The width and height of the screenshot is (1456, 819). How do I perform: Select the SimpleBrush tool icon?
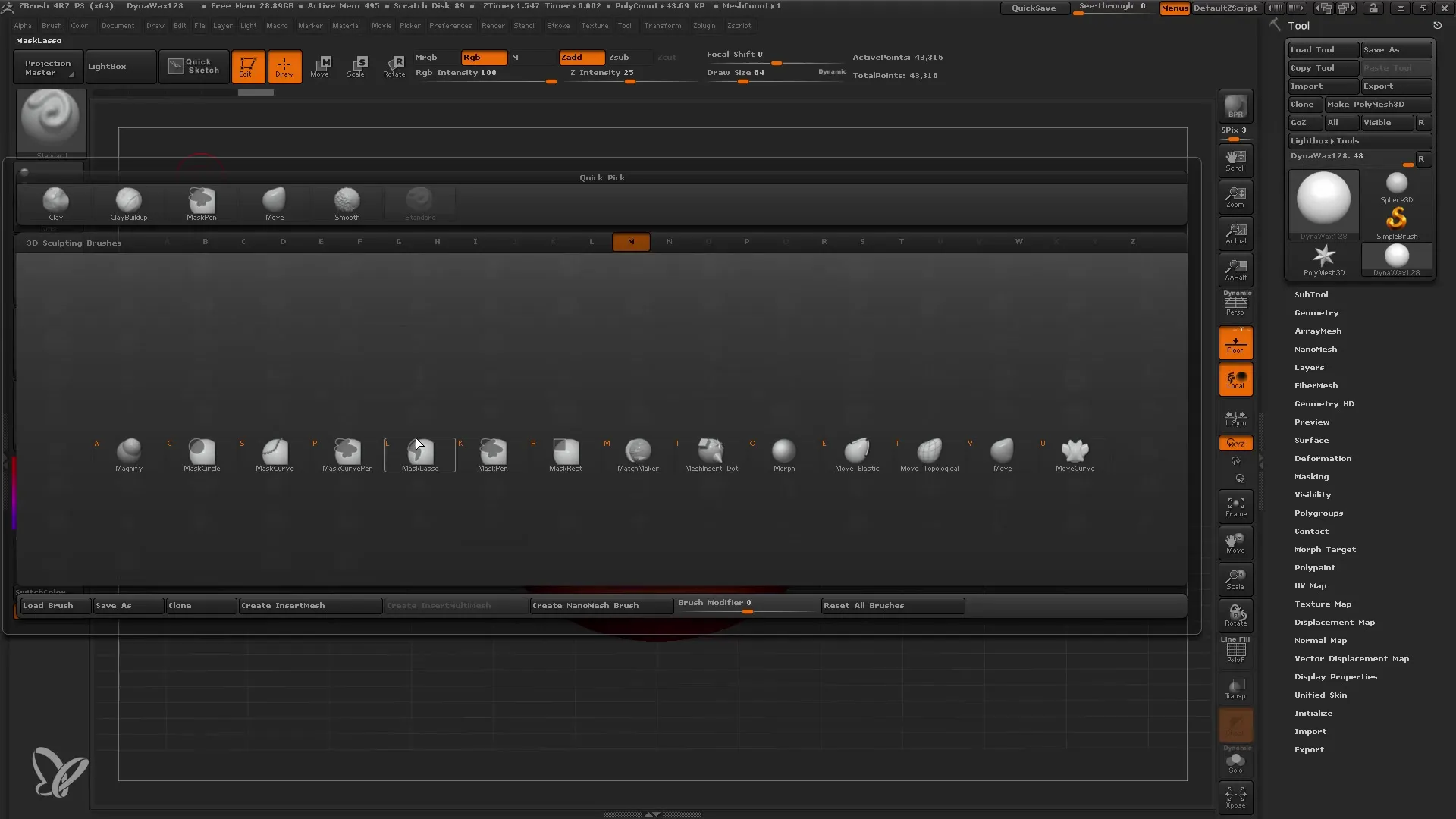1396,224
